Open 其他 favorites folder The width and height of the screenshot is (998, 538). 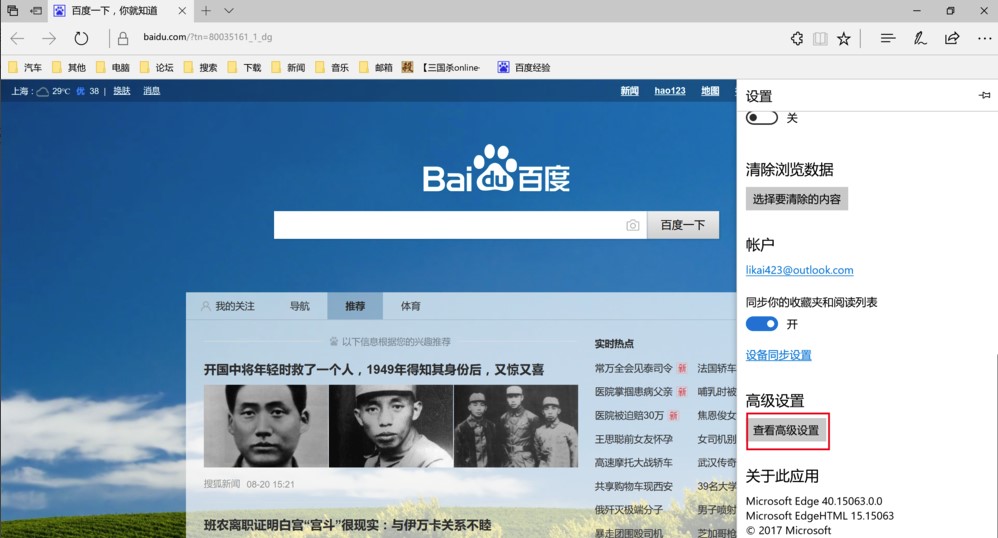click(x=69, y=67)
